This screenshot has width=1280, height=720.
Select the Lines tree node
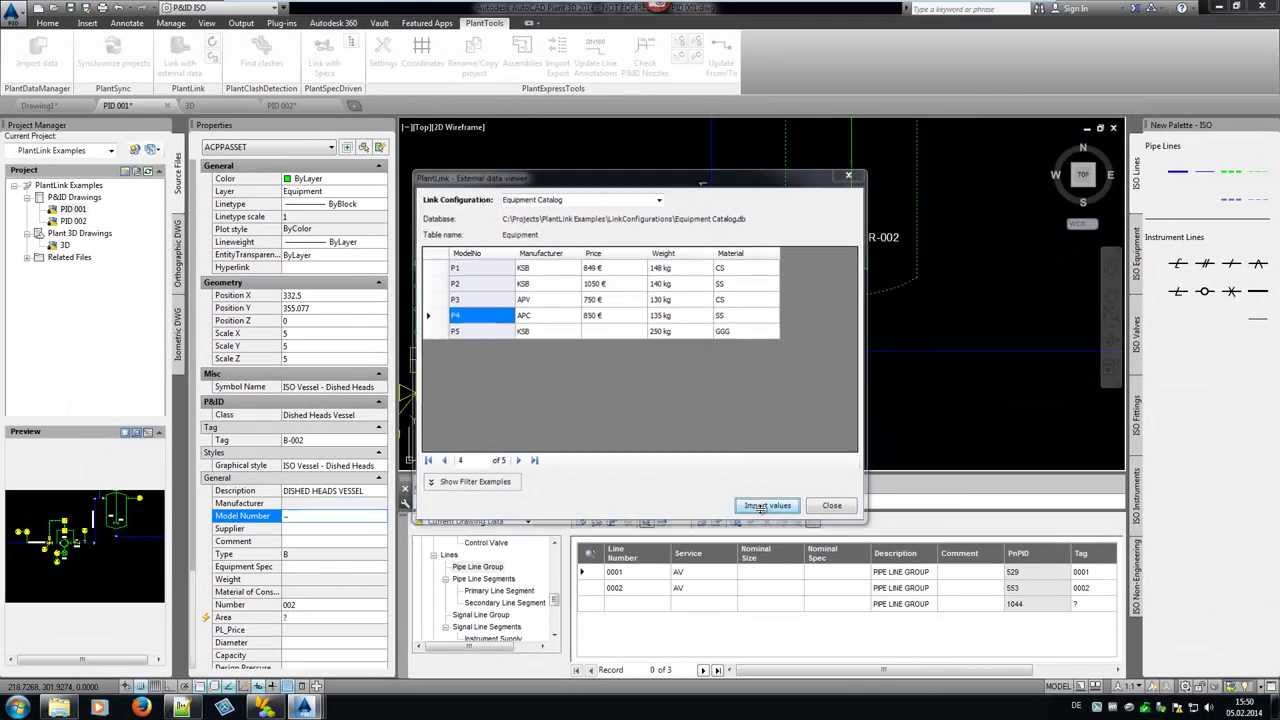coord(449,555)
